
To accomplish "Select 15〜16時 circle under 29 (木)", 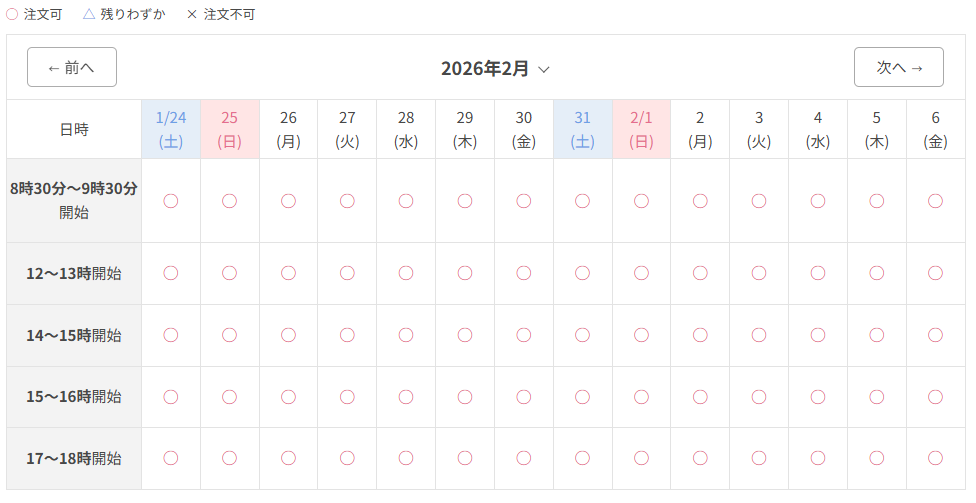I will click(x=465, y=397).
